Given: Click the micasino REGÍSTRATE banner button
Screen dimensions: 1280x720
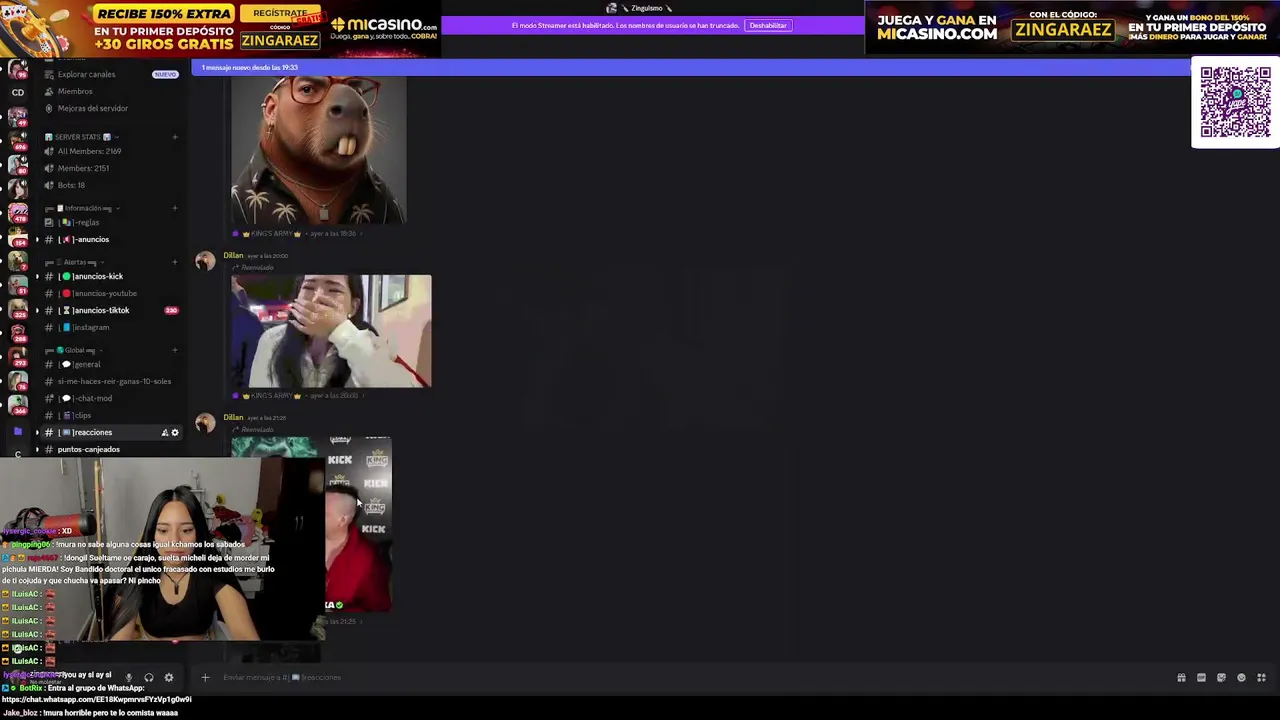Looking at the screenshot, I should click(280, 13).
